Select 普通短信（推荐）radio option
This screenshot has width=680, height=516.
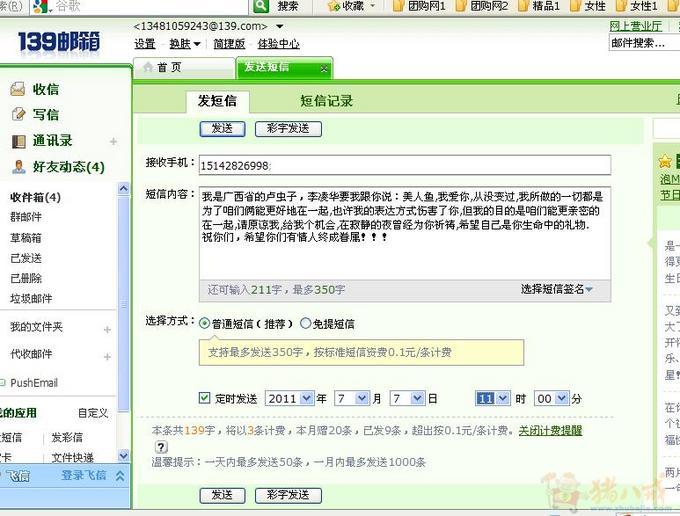(x=204, y=323)
